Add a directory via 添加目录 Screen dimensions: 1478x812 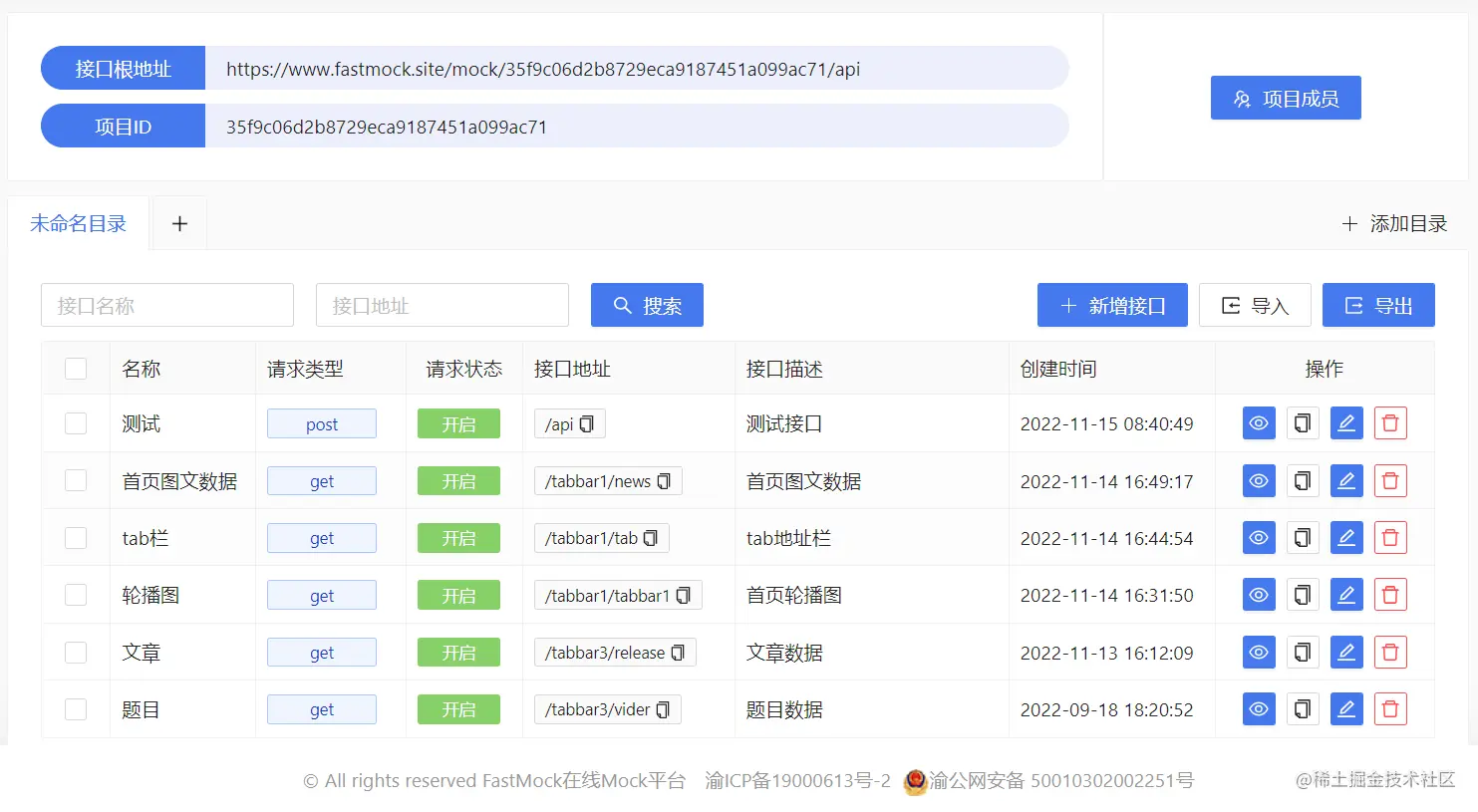1394,223
